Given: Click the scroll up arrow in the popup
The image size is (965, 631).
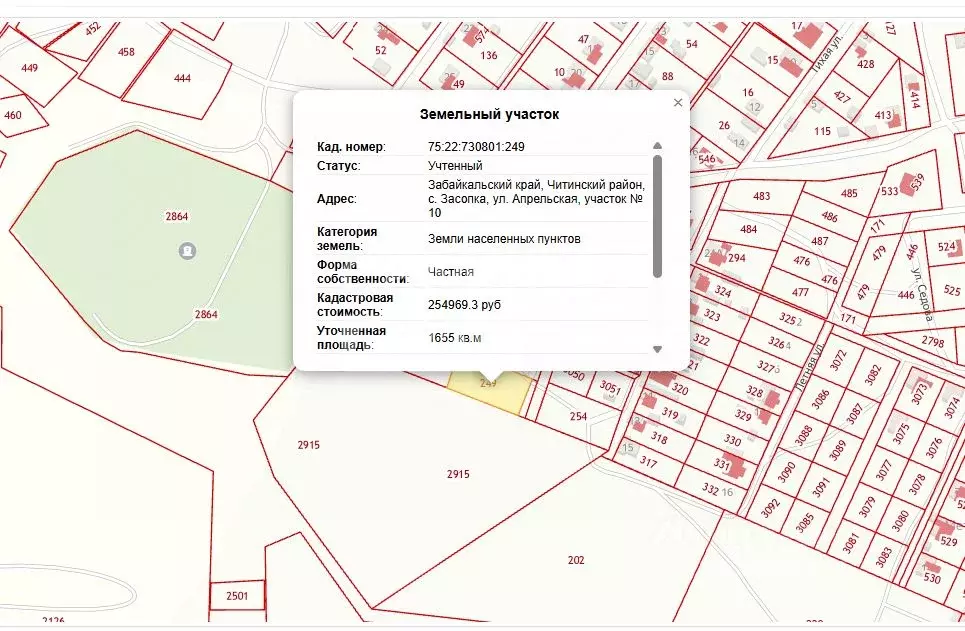Looking at the screenshot, I should pyautogui.click(x=657, y=146).
